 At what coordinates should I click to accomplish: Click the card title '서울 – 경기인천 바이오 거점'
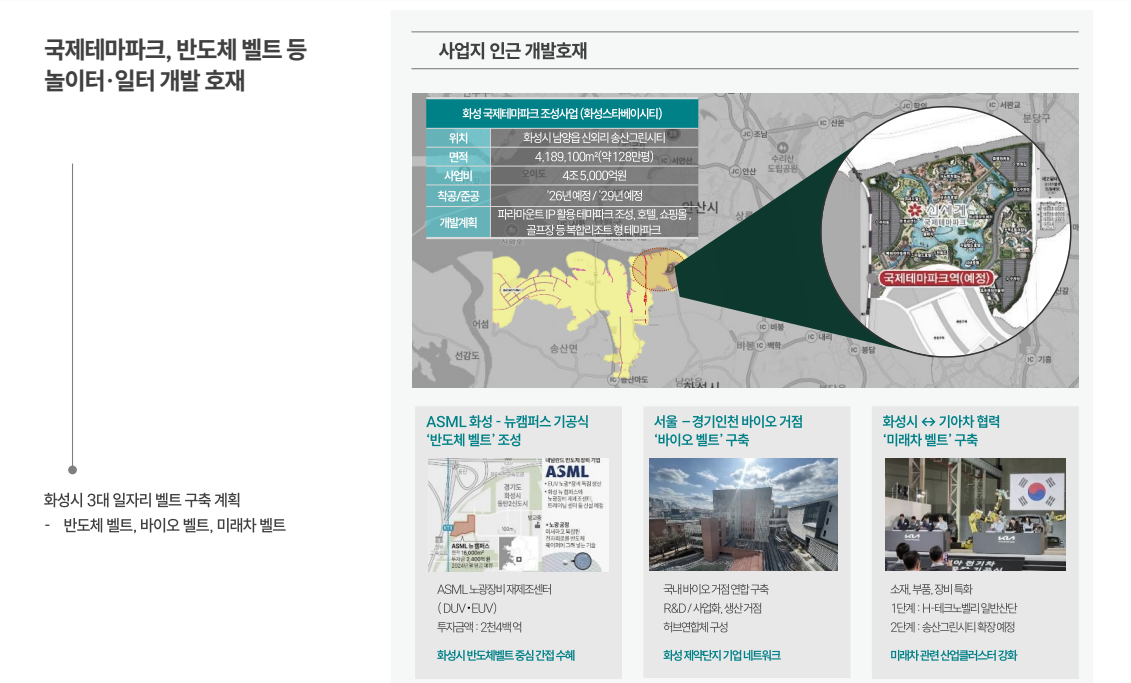click(x=729, y=422)
